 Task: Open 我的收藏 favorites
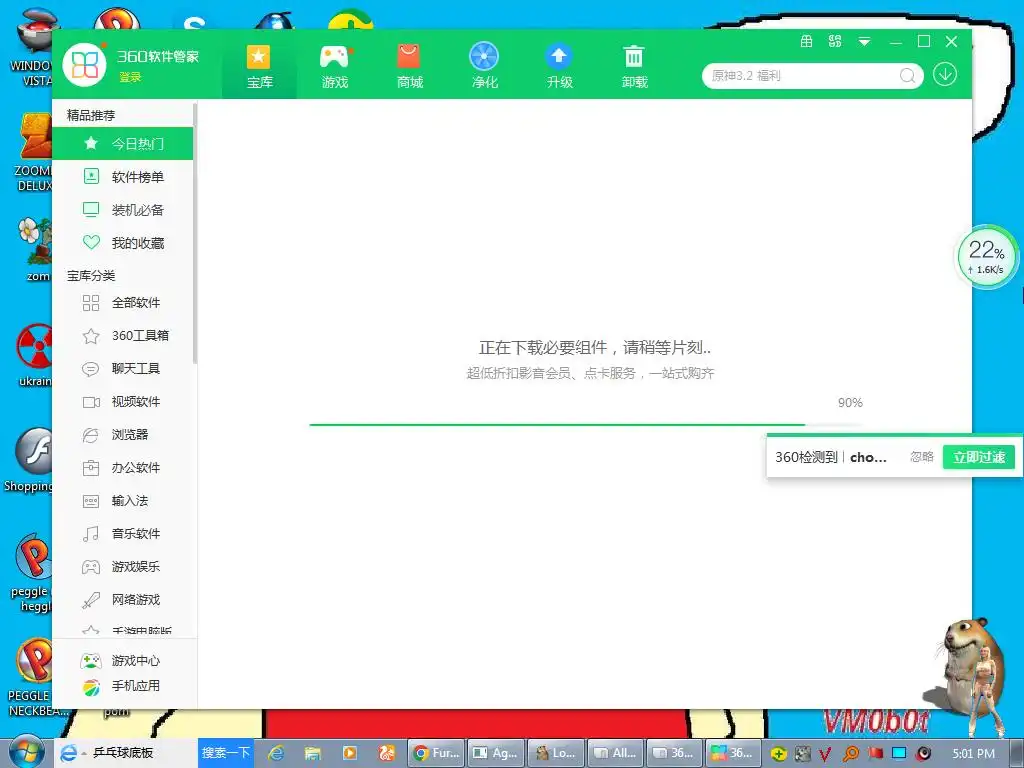point(123,243)
